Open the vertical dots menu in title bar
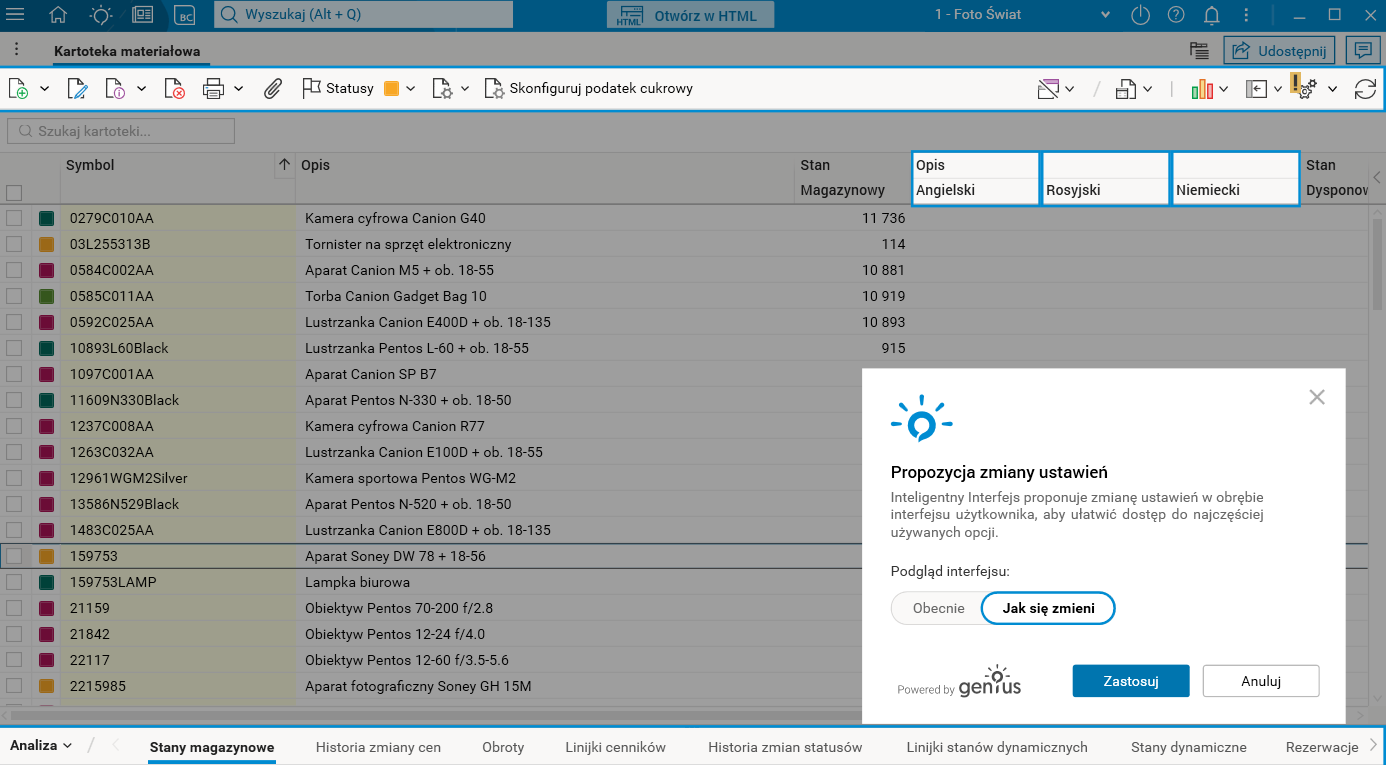This screenshot has height=765, width=1386. click(1247, 15)
